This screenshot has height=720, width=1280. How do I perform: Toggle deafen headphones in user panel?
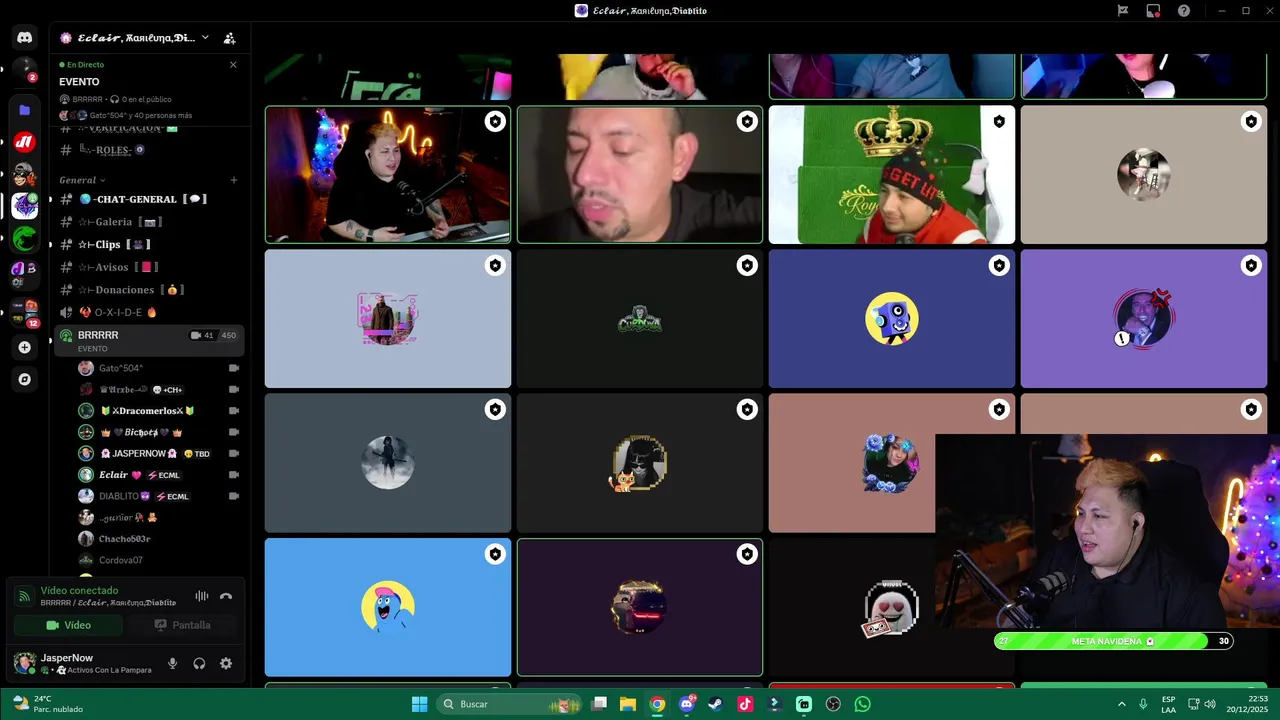199,663
